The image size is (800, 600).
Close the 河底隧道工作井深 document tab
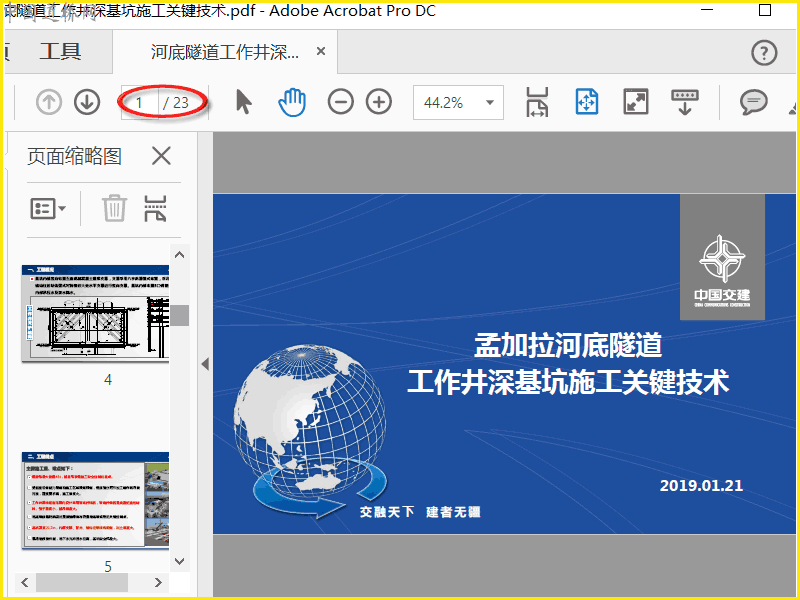[x=321, y=51]
